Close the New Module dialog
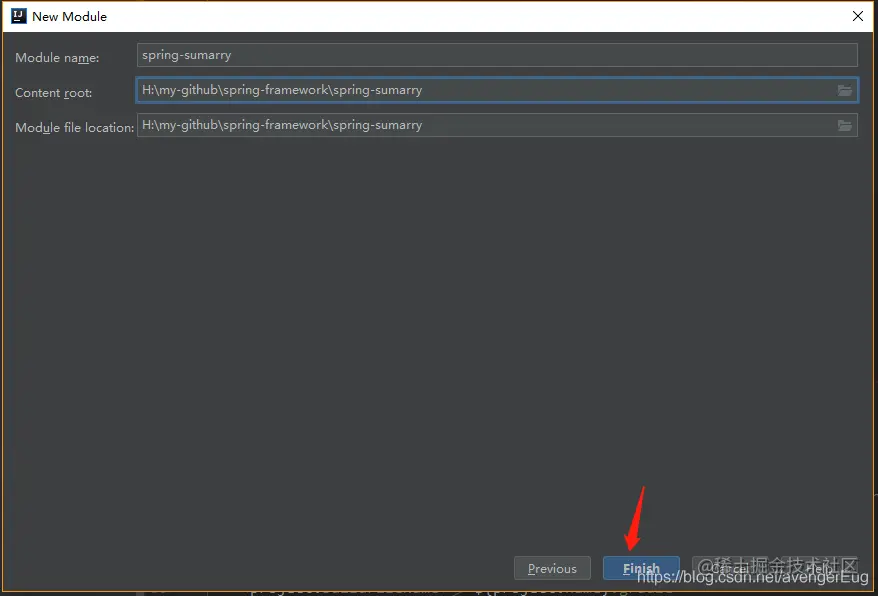878x596 pixels. [x=857, y=16]
